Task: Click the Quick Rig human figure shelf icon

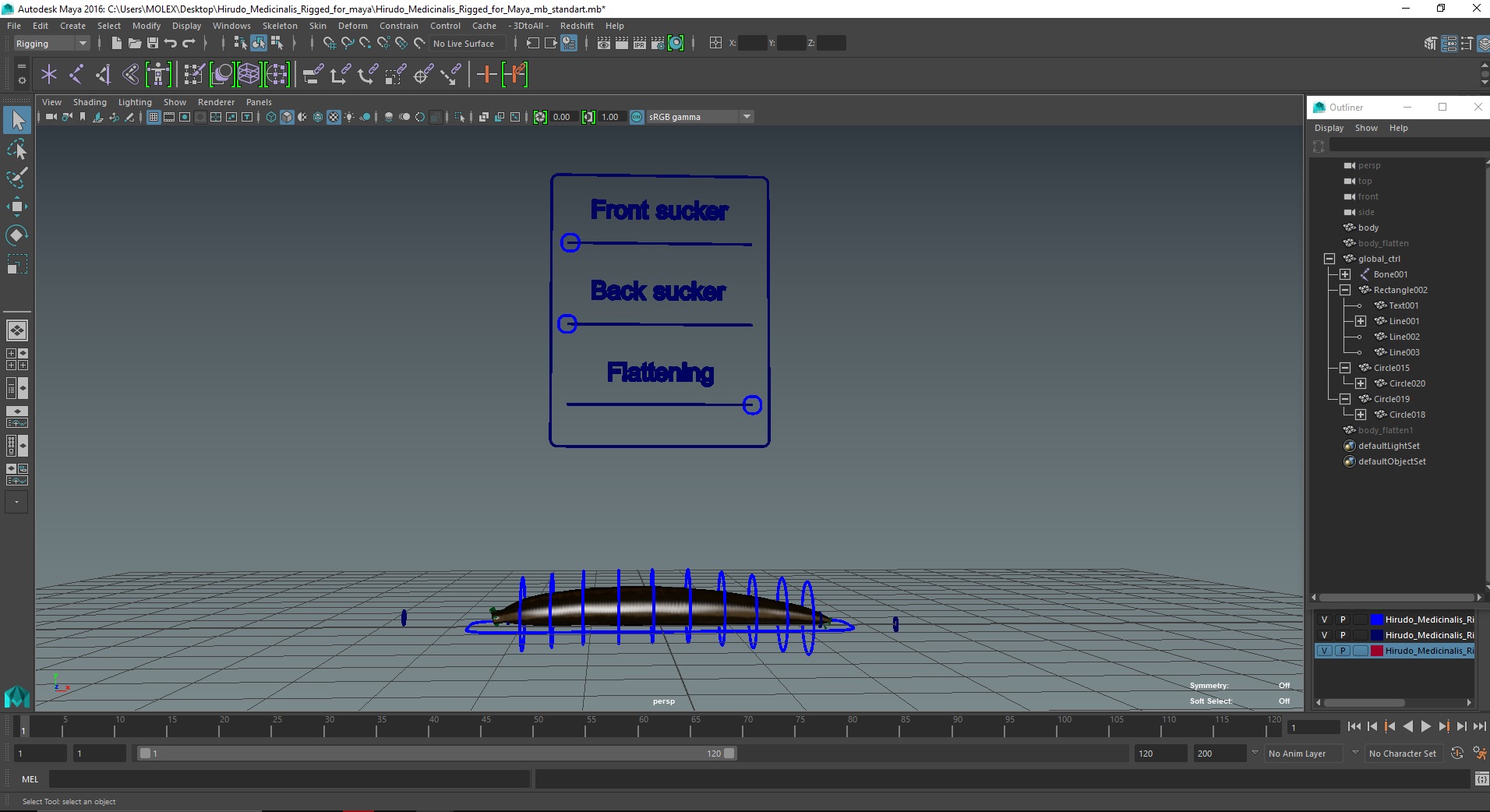Action: (x=158, y=75)
